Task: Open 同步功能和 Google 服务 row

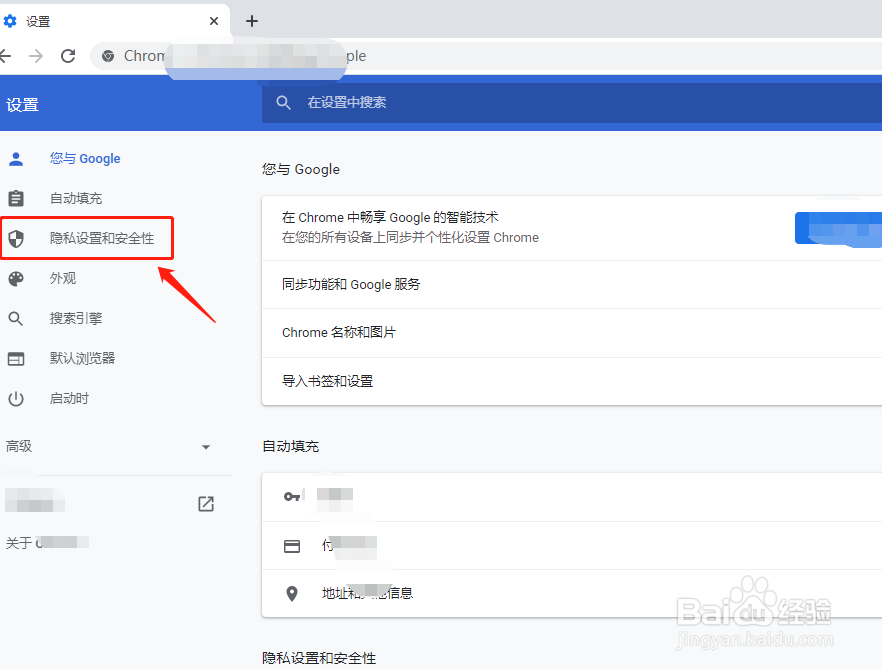Action: 572,285
